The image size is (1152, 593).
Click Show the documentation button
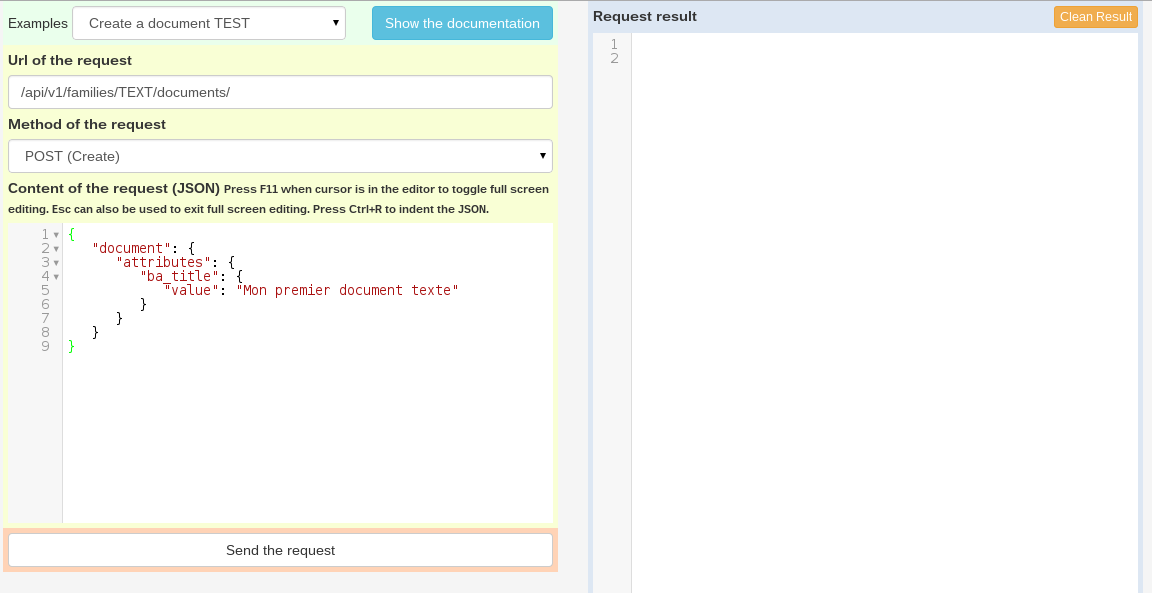click(462, 24)
